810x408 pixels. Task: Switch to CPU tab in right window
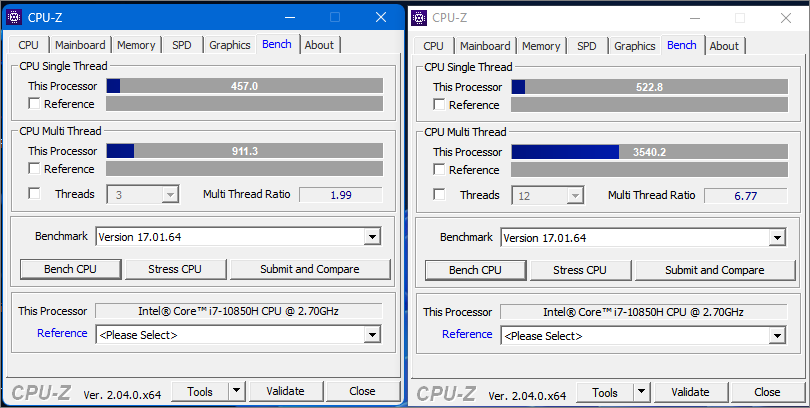tap(433, 46)
